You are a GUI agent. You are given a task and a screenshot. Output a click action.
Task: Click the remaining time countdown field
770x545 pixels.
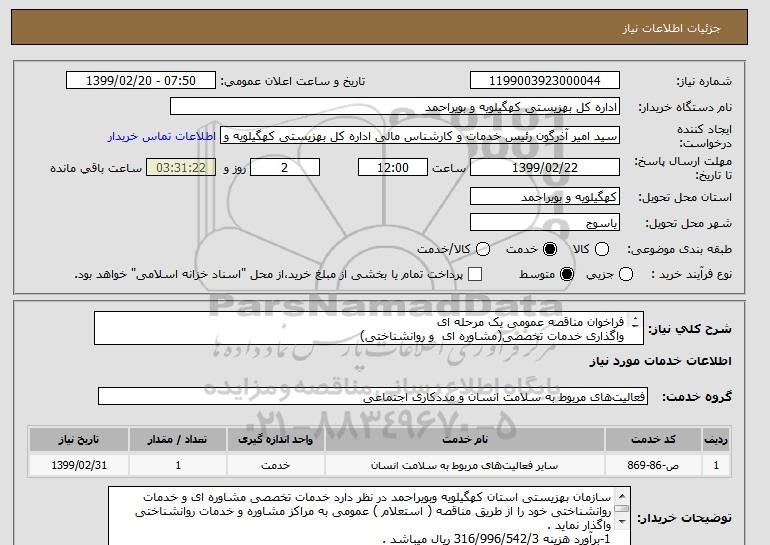pos(181,167)
